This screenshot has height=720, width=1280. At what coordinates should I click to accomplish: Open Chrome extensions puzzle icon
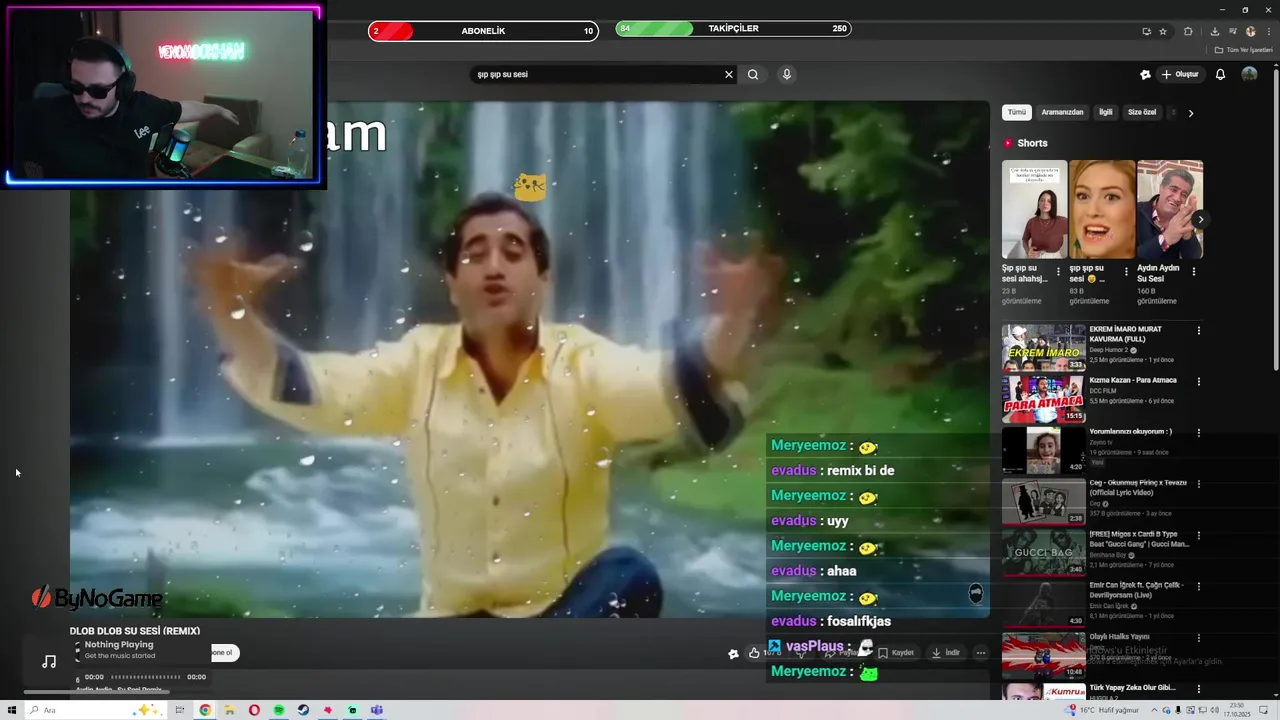tap(1188, 31)
